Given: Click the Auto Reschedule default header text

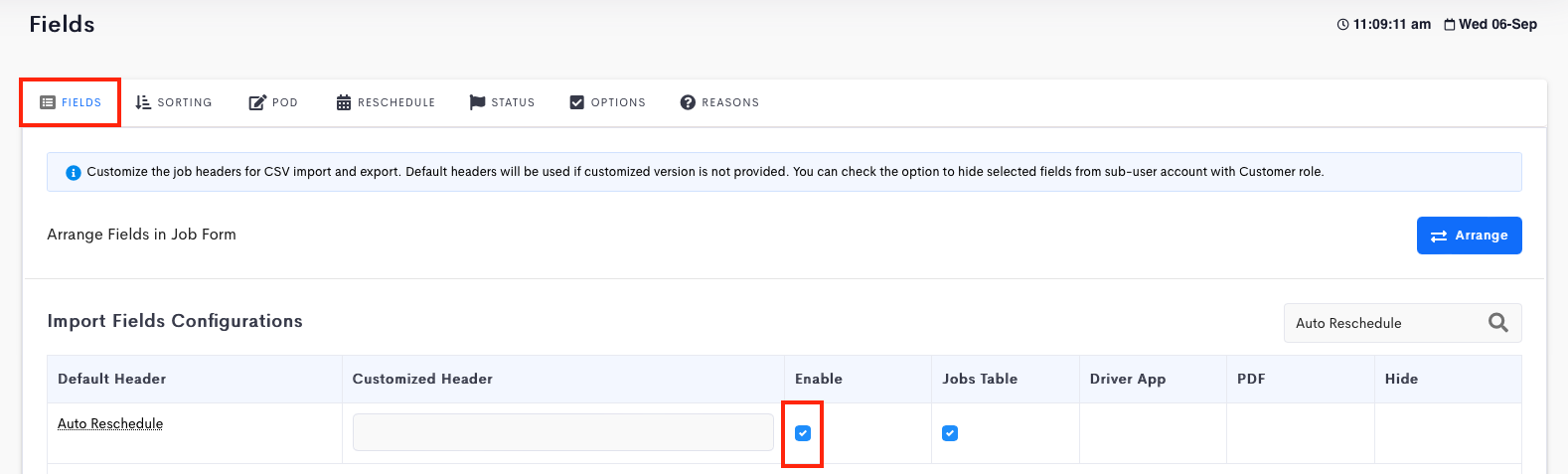Looking at the screenshot, I should [110, 423].
